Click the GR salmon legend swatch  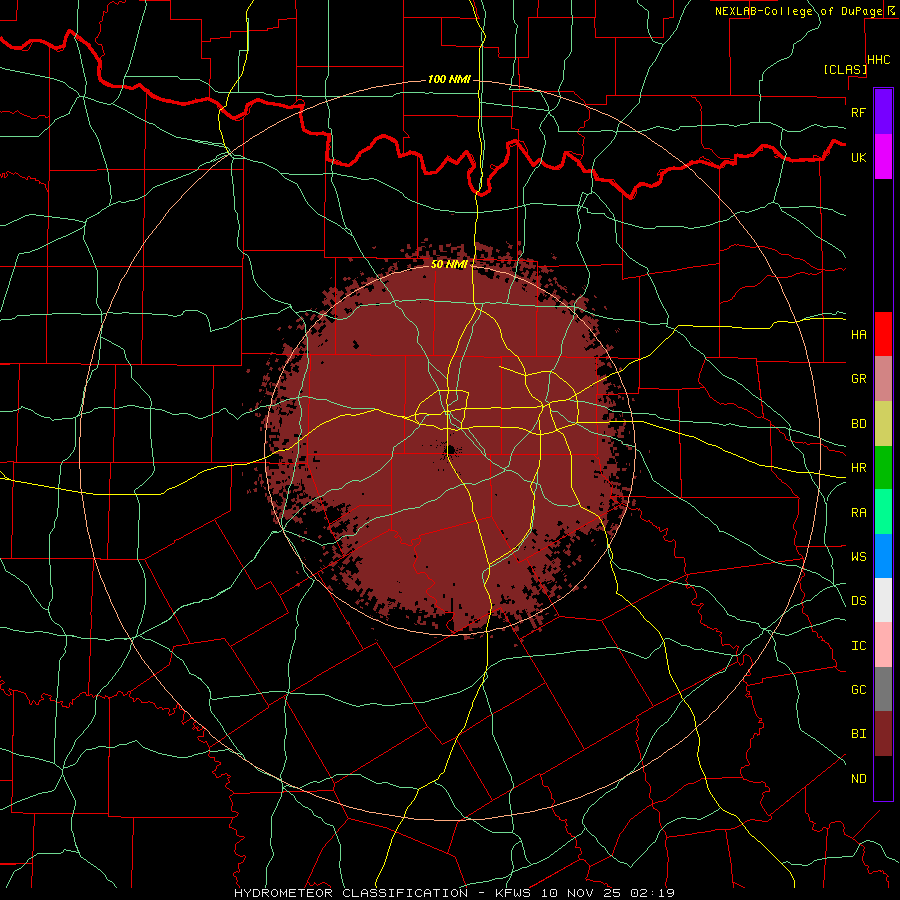[x=883, y=379]
